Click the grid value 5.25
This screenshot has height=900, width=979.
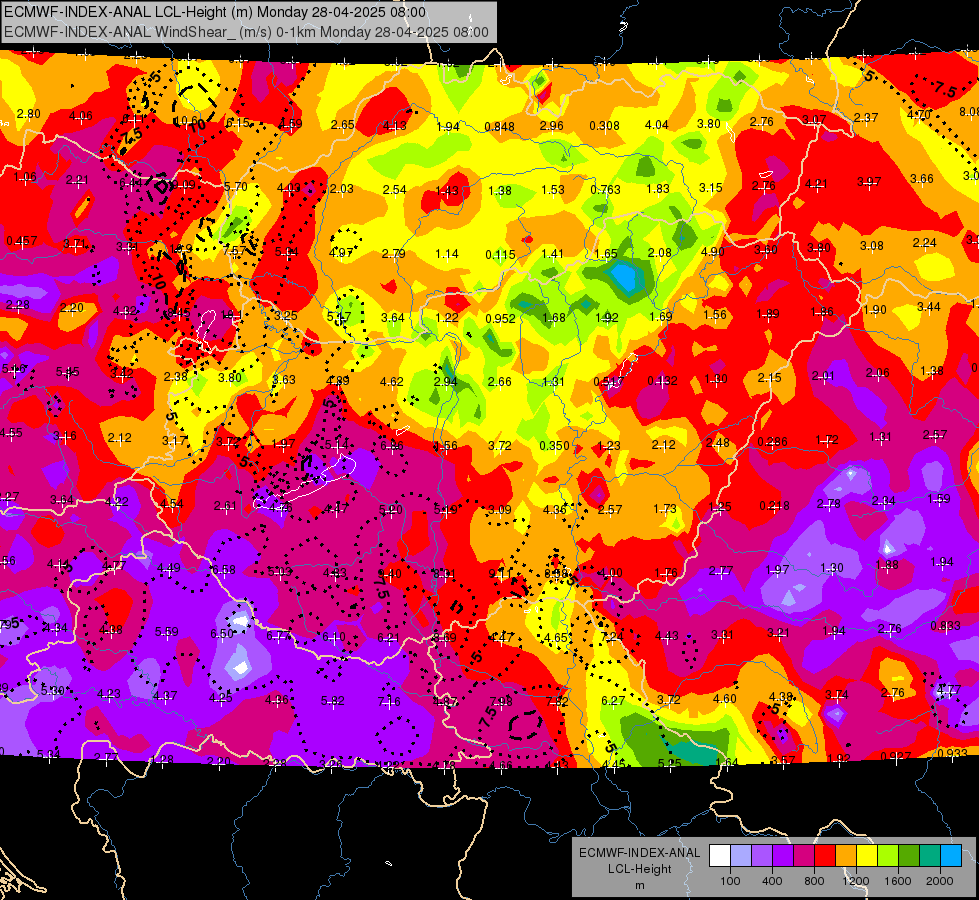point(669,763)
